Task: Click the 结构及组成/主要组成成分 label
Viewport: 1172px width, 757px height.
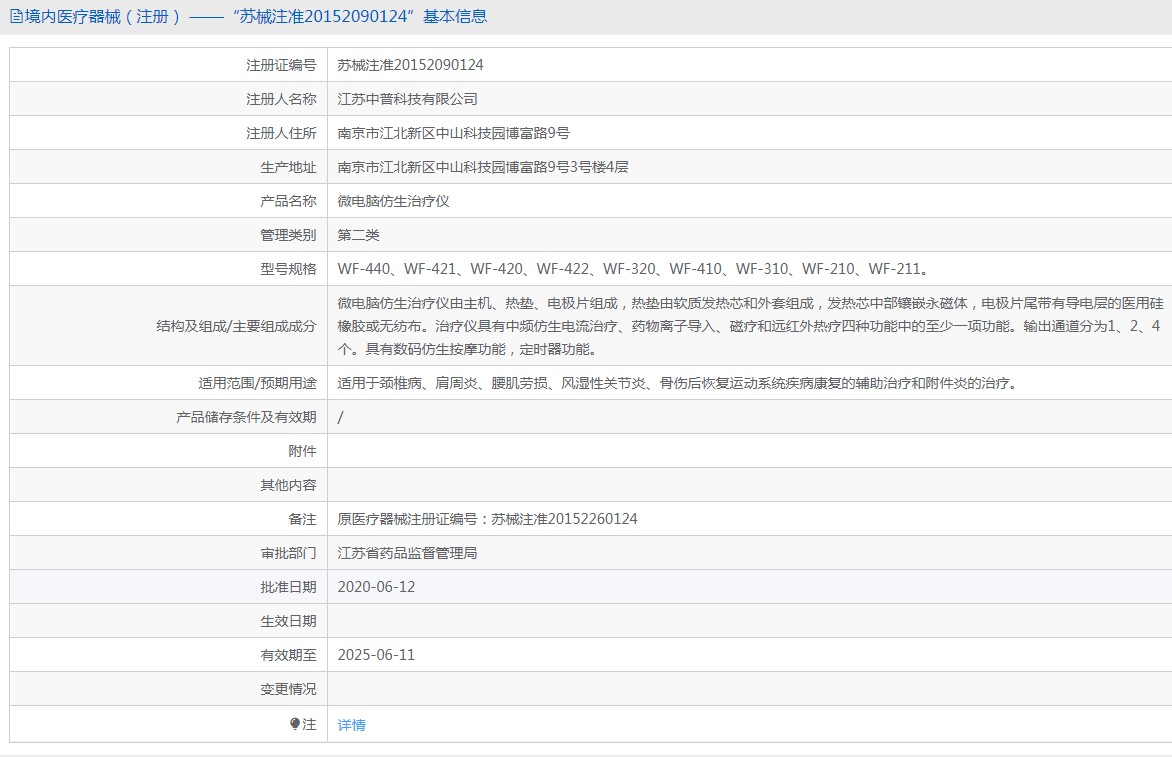Action: 236,326
